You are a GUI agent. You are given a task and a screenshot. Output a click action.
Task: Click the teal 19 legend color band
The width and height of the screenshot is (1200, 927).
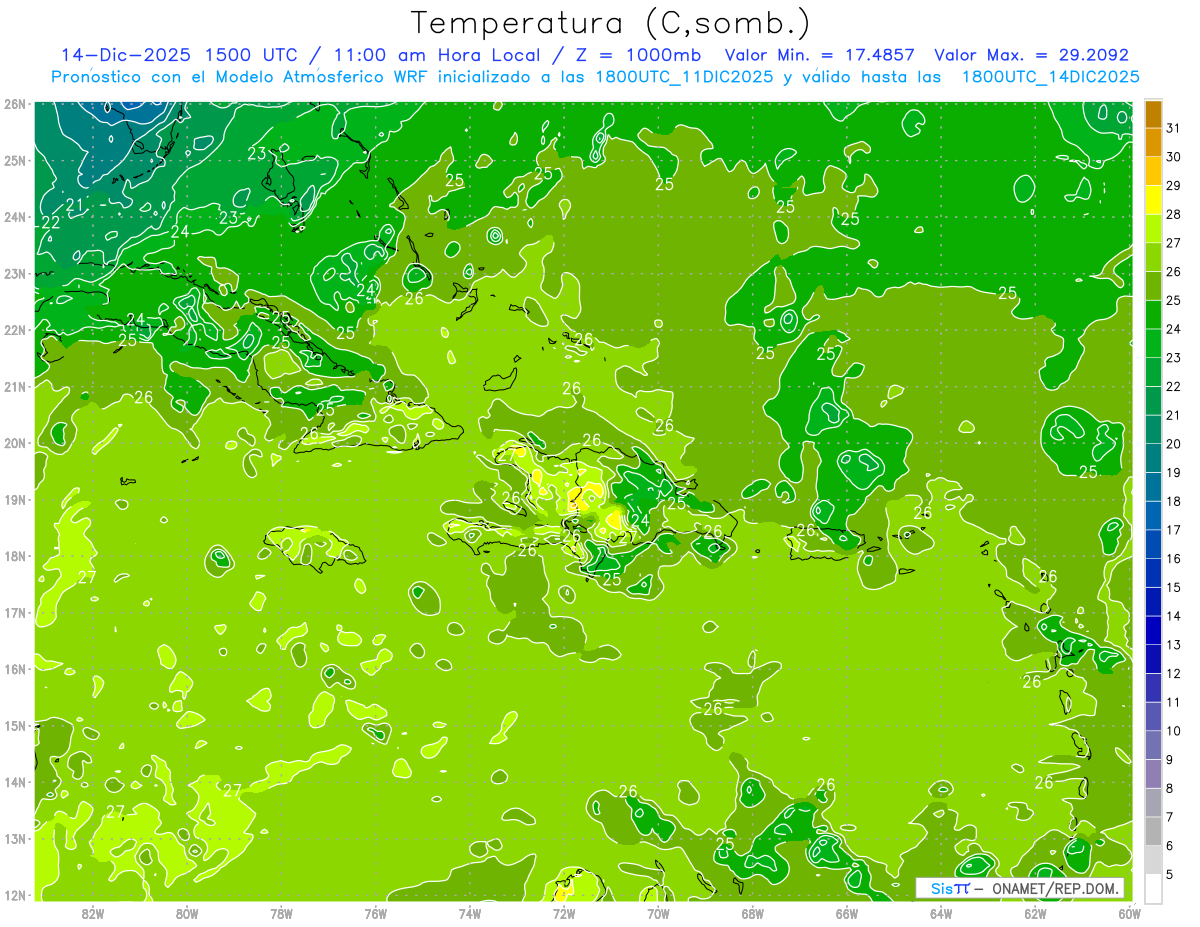click(x=1152, y=459)
